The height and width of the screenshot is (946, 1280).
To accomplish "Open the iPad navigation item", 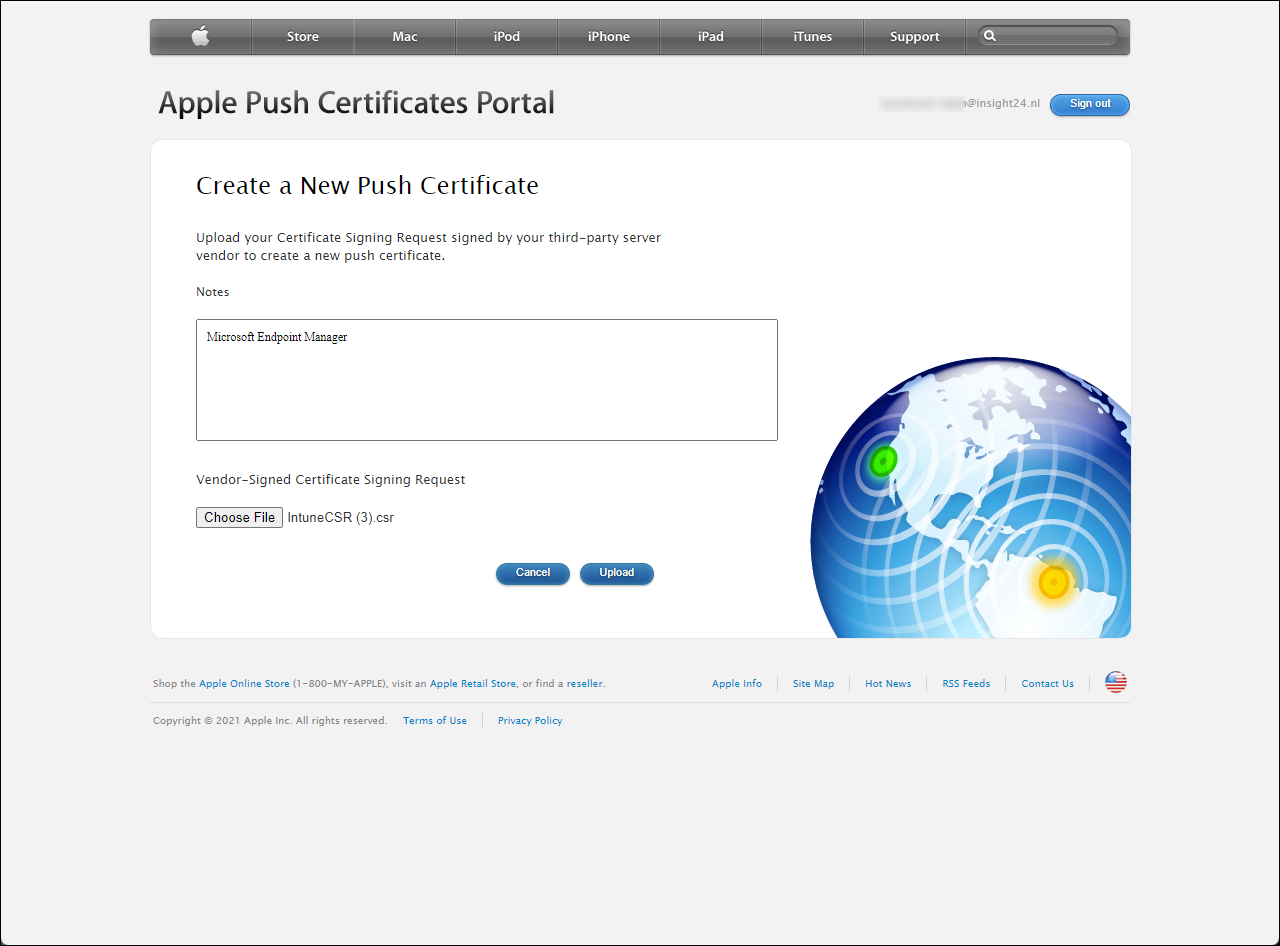I will tap(711, 37).
